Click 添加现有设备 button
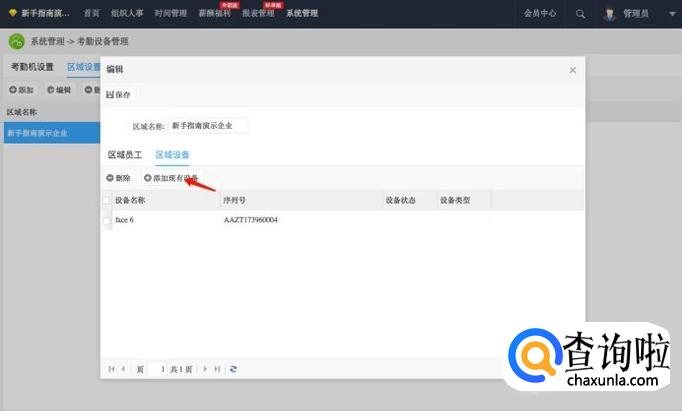The image size is (682, 411). 171,178
